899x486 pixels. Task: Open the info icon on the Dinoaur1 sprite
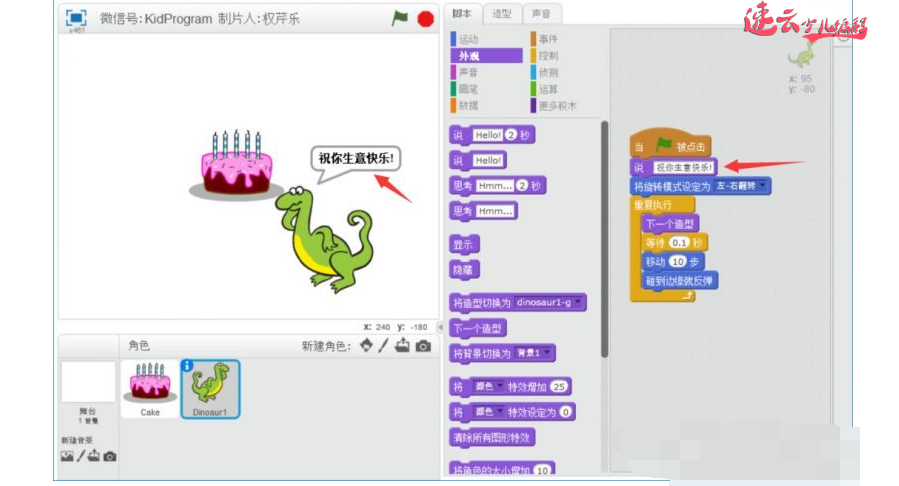click(x=187, y=365)
